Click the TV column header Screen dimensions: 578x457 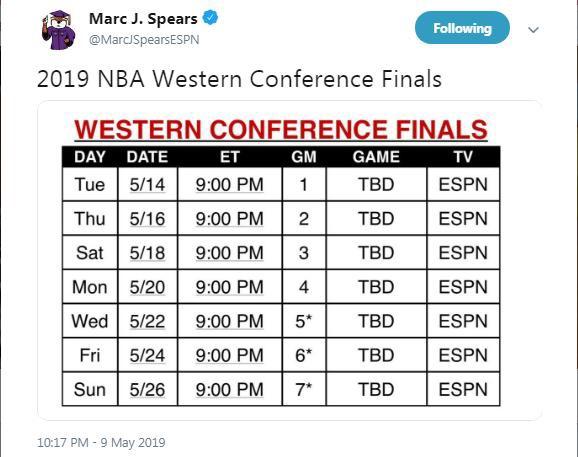(x=463, y=157)
